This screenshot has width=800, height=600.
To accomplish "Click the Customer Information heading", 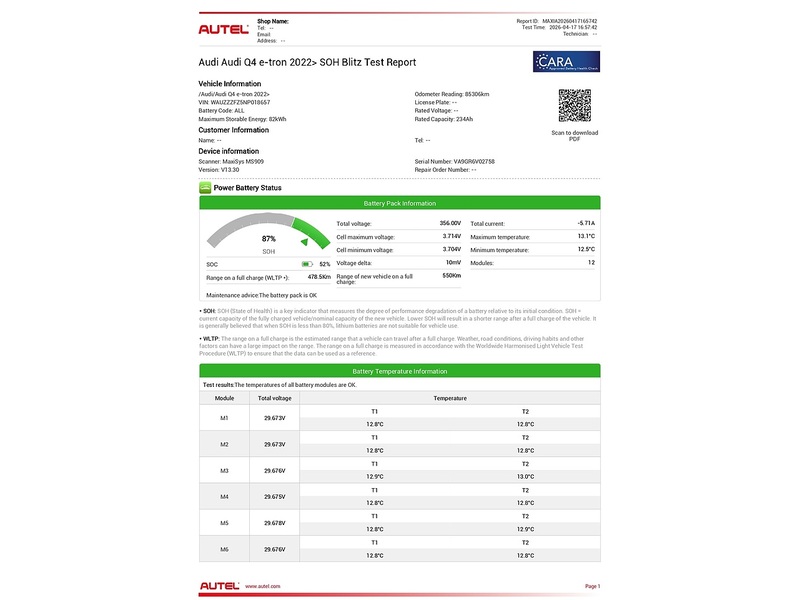I will (234, 130).
